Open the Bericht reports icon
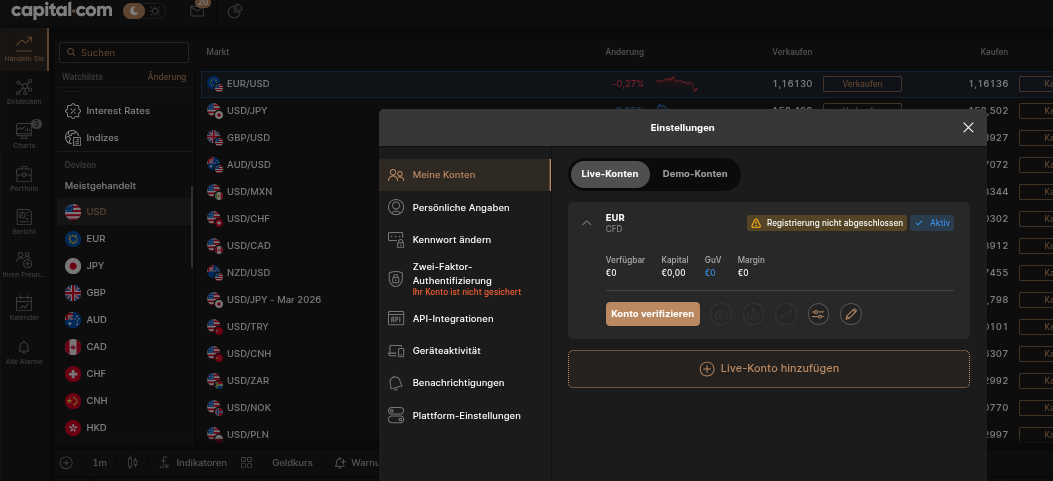Image resolution: width=1053 pixels, height=481 pixels. (x=24, y=222)
